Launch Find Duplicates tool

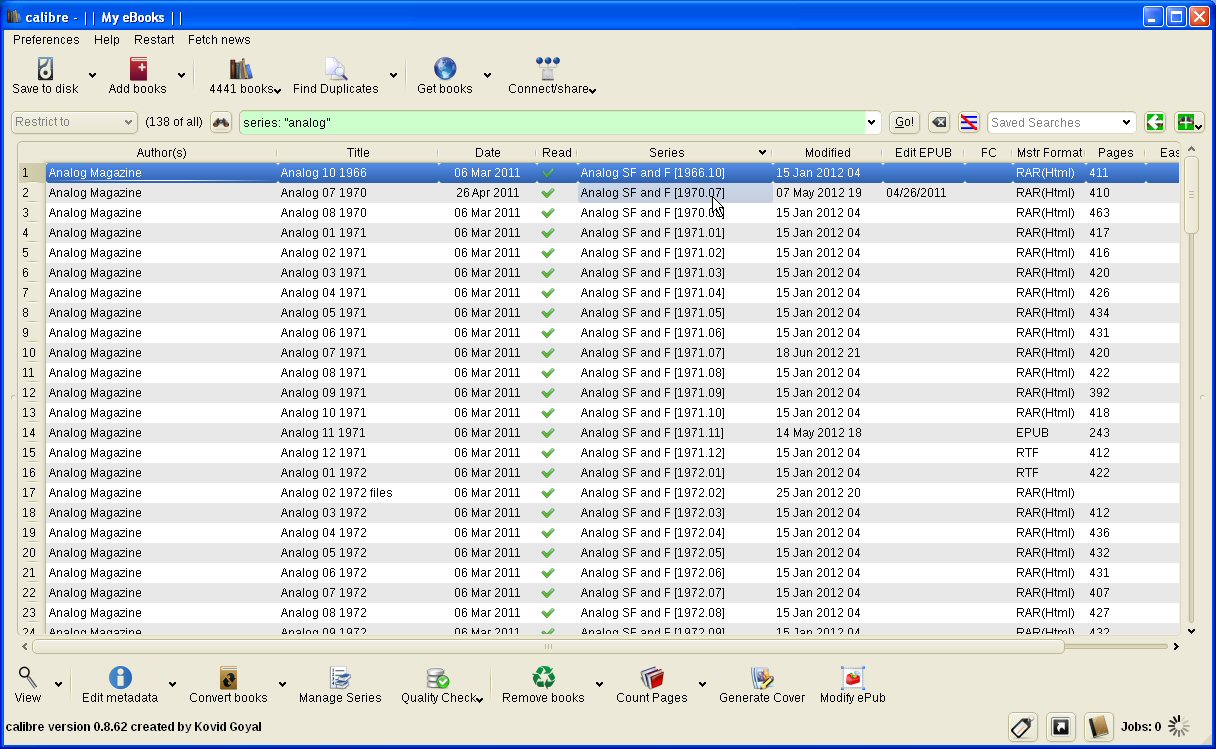[x=335, y=70]
